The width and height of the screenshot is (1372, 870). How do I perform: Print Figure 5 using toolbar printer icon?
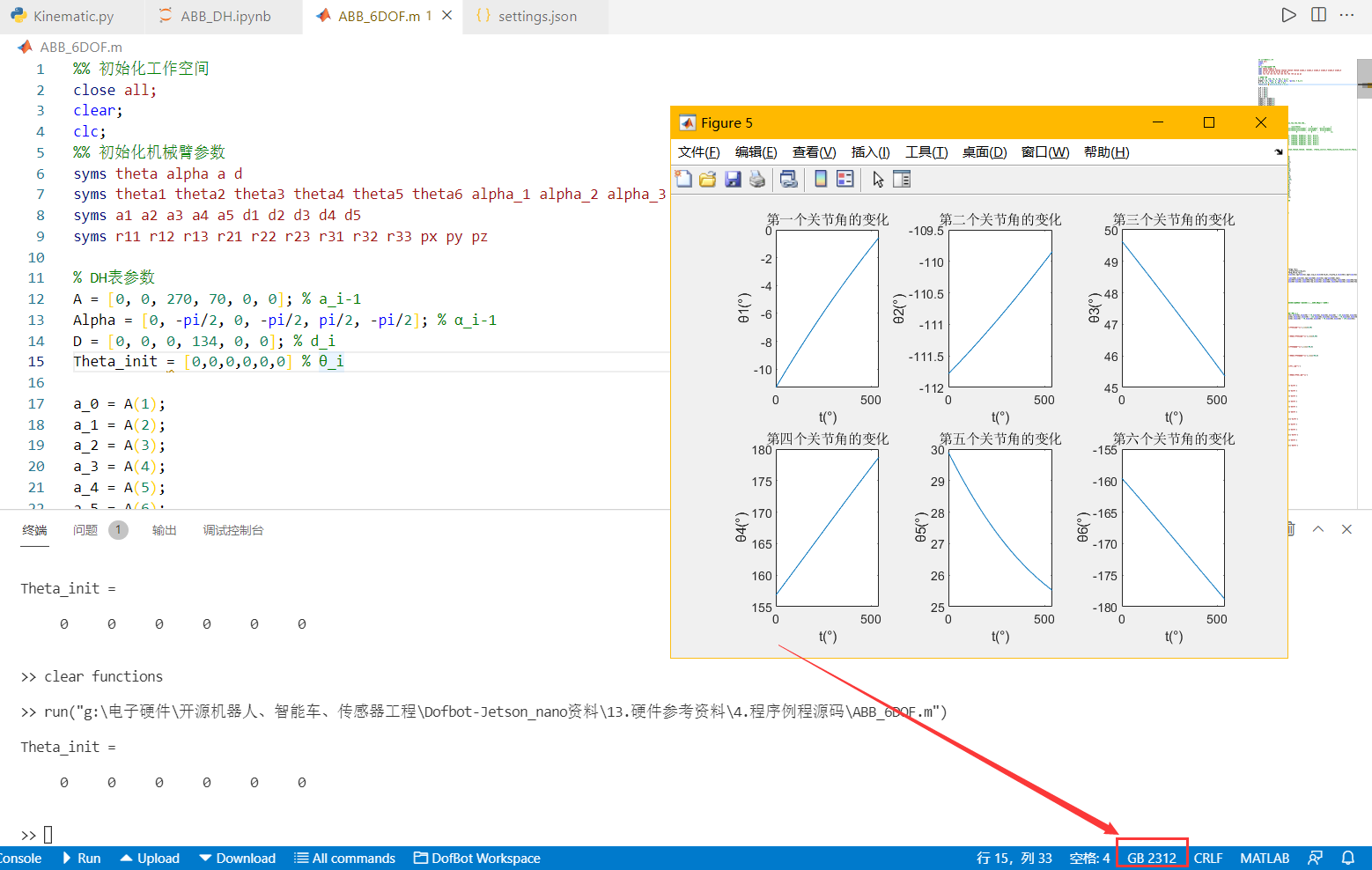click(x=758, y=179)
